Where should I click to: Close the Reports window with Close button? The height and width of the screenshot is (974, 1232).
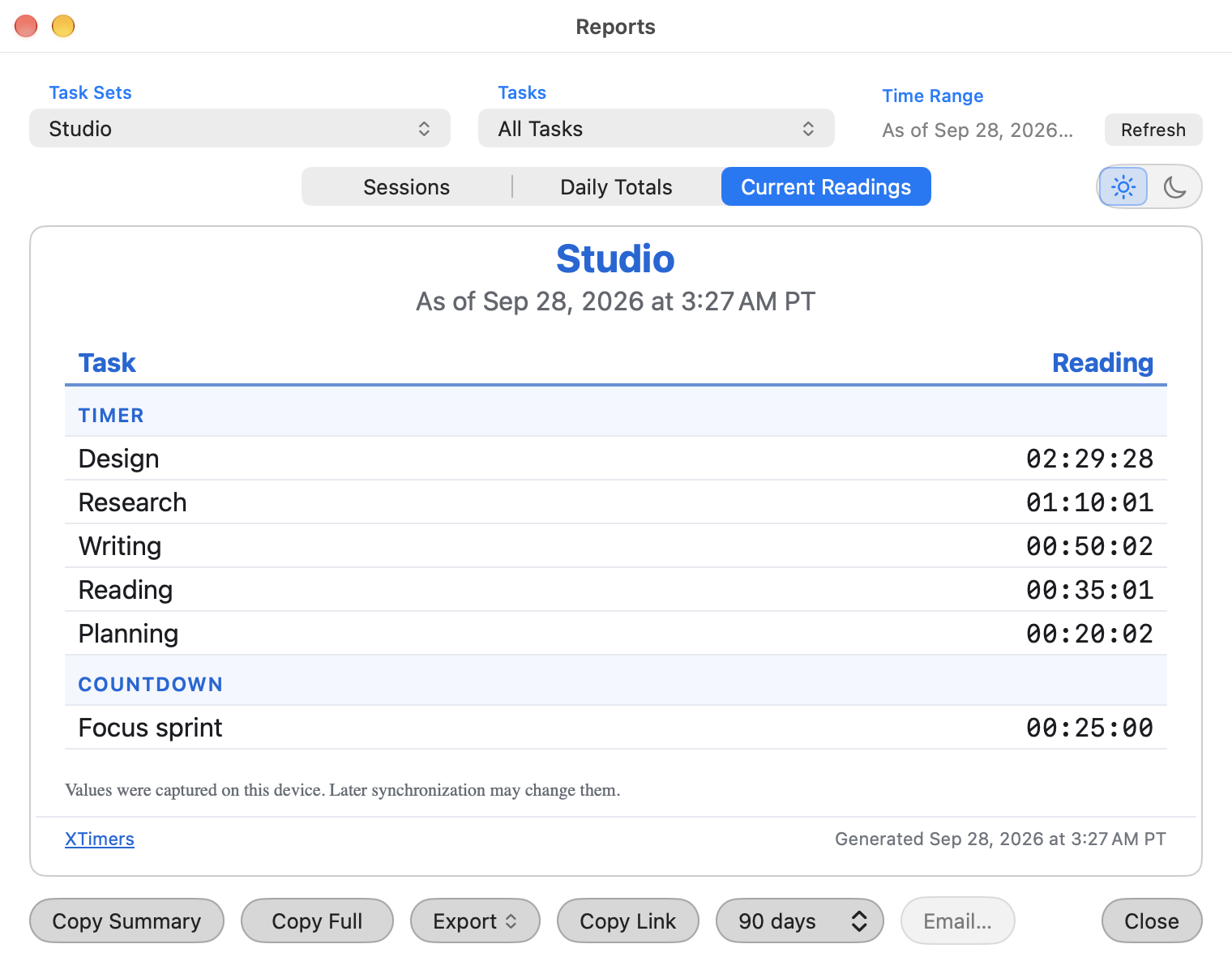pos(1152,921)
